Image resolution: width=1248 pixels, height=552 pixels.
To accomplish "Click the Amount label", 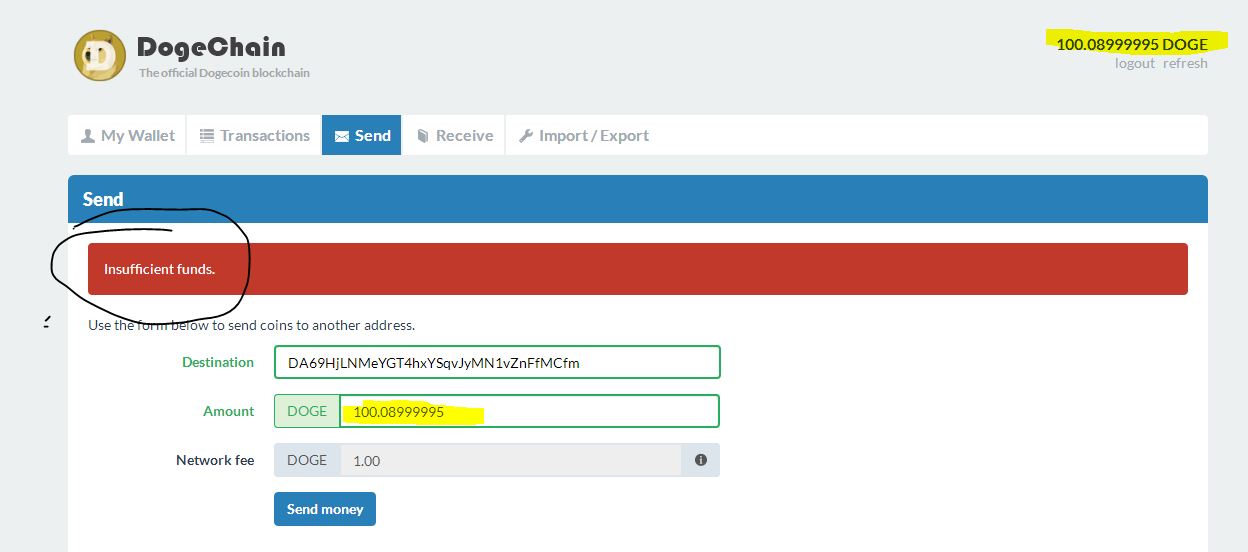I will (x=229, y=411).
